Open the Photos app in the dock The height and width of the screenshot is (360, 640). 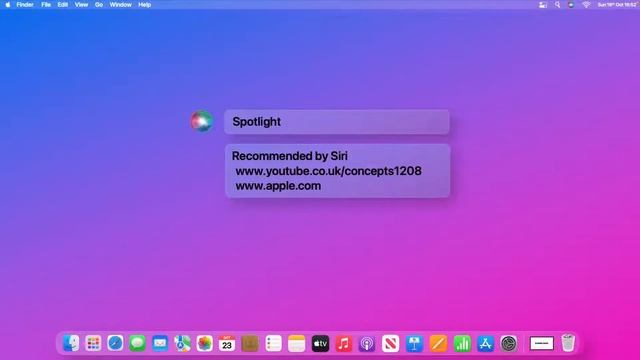[204, 343]
